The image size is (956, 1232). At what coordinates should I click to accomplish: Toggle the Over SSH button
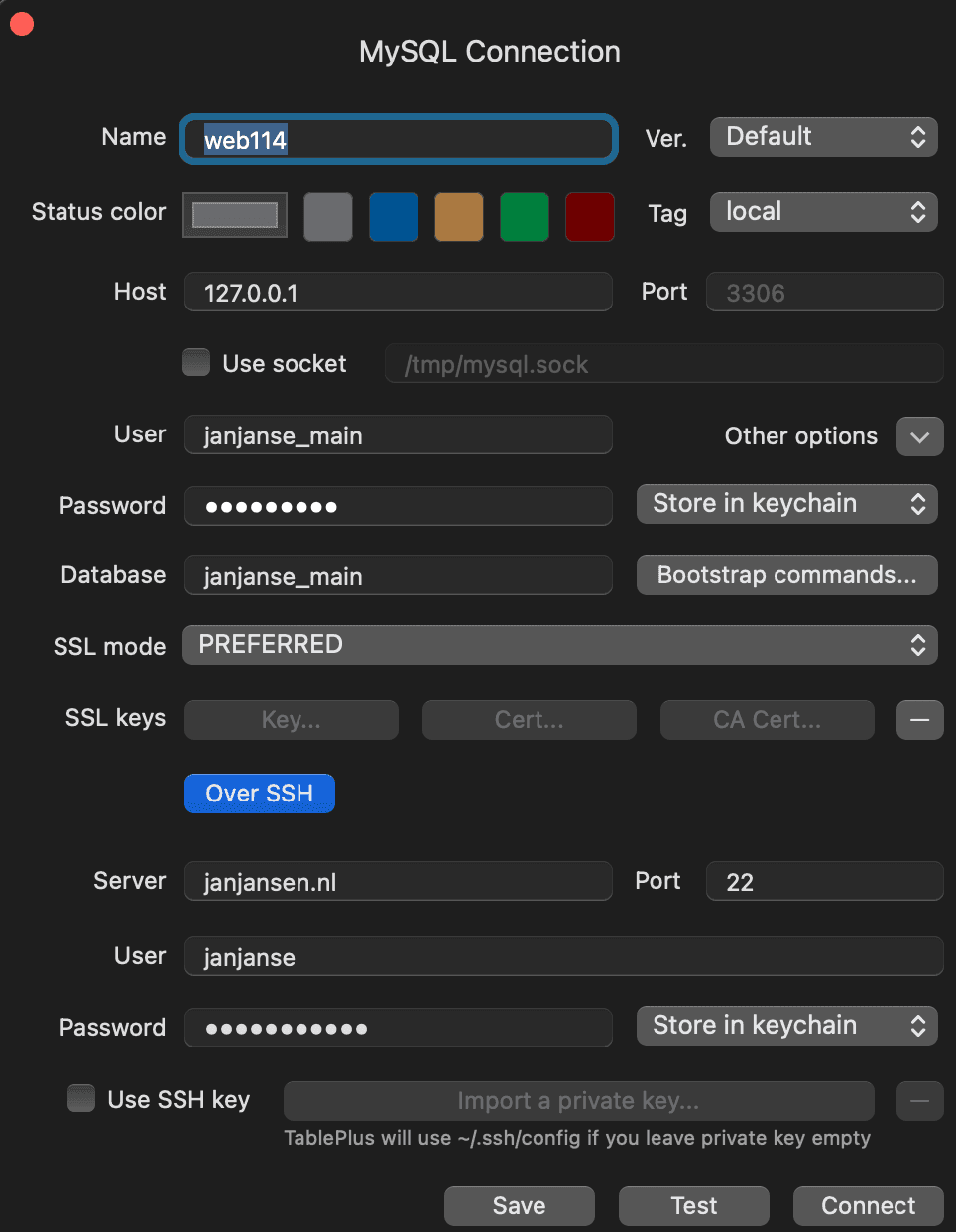click(x=259, y=794)
